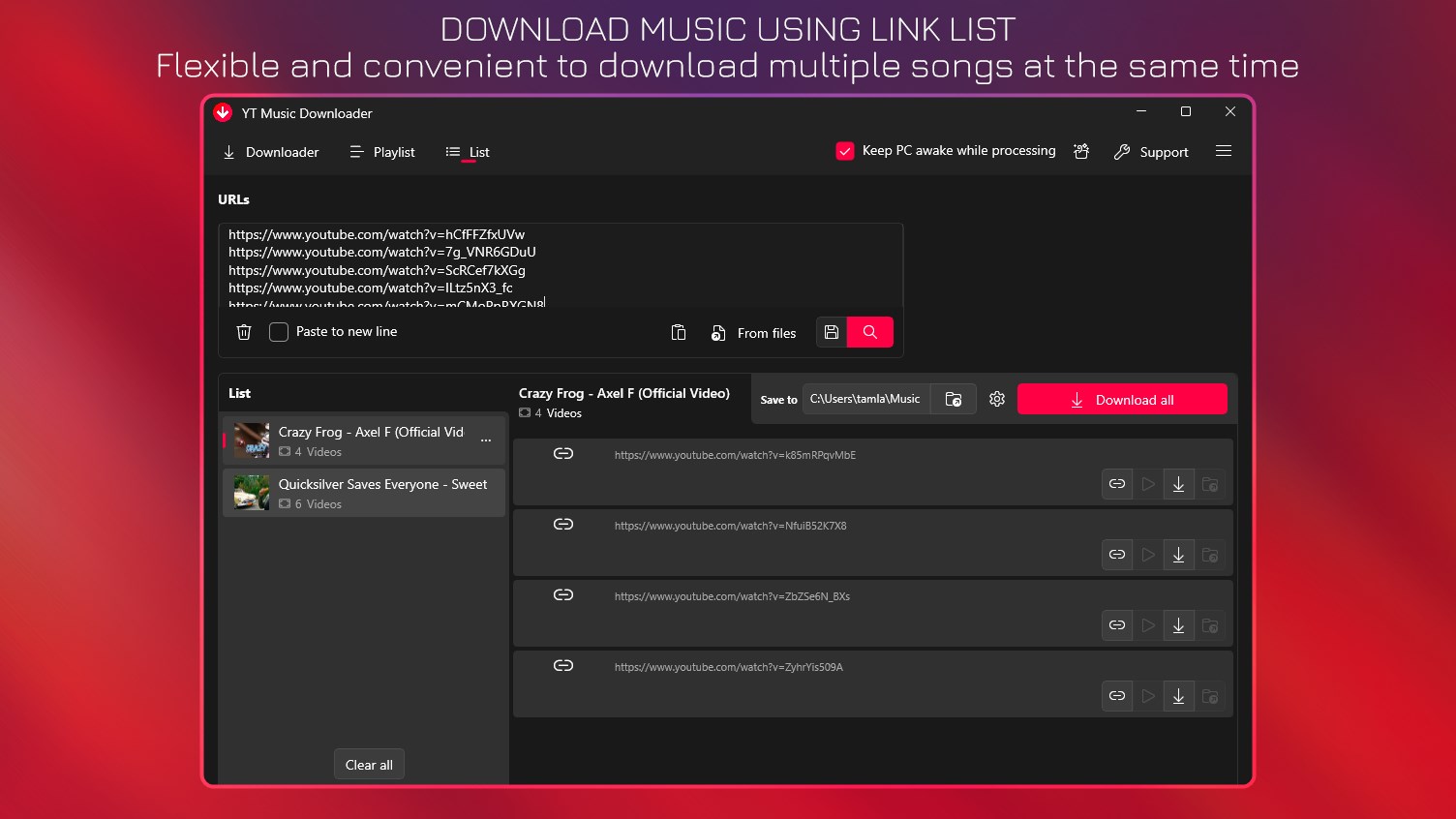Browse Save to folder with folder icon
1456x819 pixels.
954,398
